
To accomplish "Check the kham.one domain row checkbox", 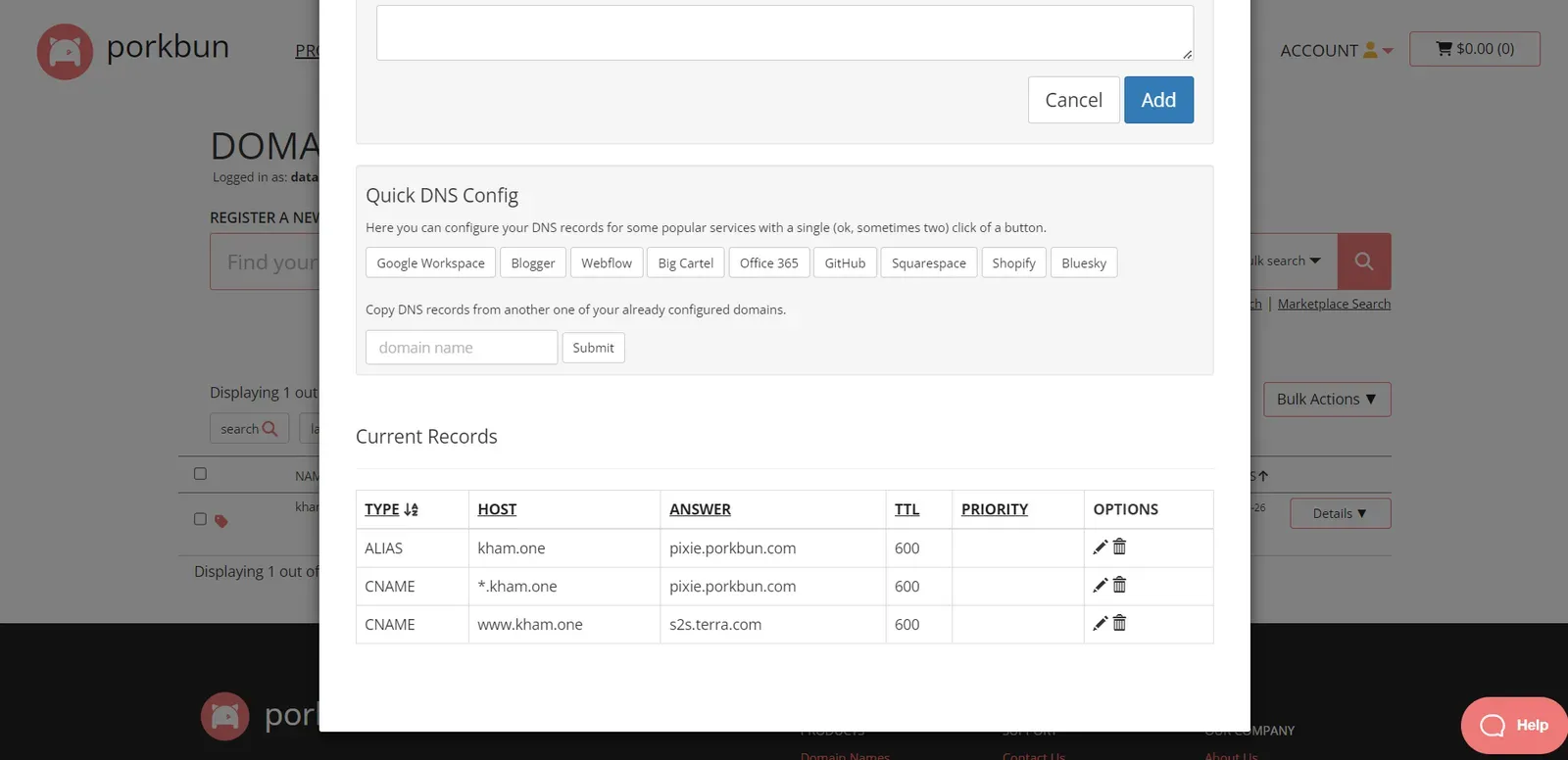I will tap(200, 519).
